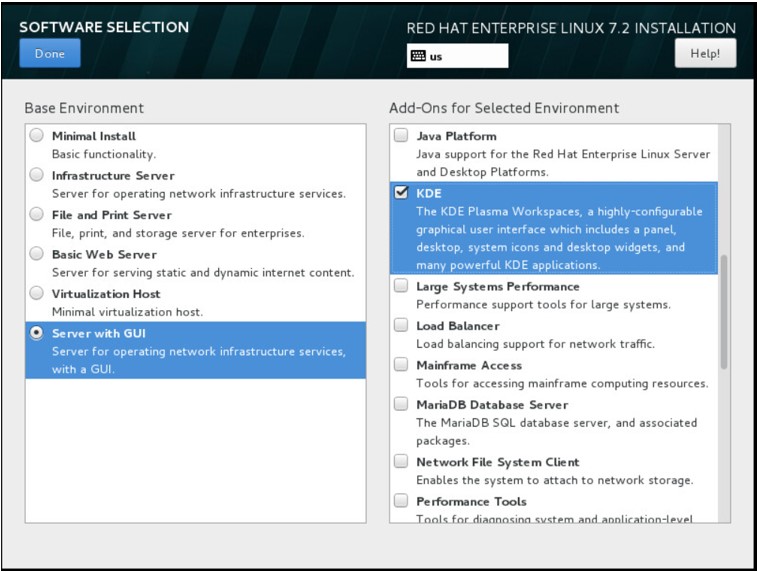Click 'Server for operating network infrastructure services.' text
This screenshot has width=757, height=572.
(x=199, y=194)
